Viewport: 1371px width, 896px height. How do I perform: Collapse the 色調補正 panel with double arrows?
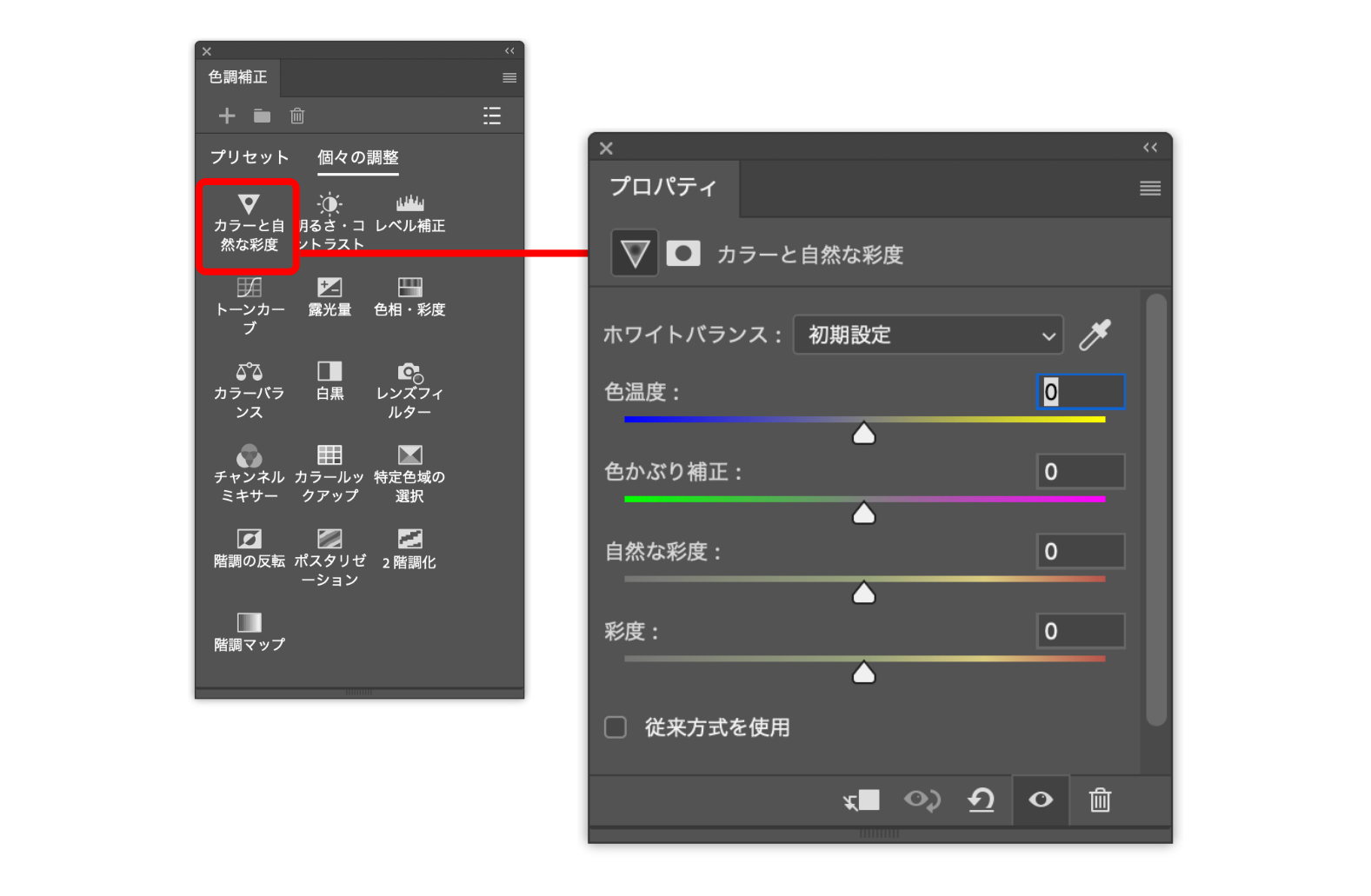509,51
